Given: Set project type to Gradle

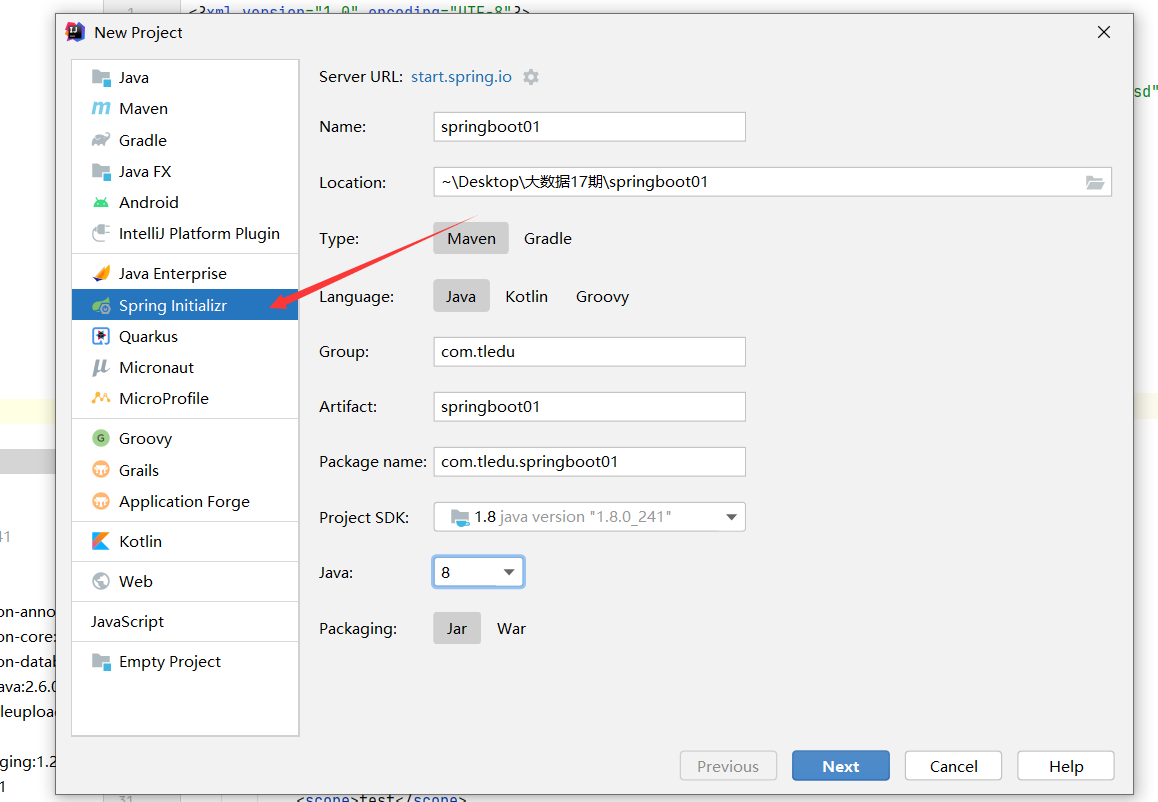Looking at the screenshot, I should (548, 239).
